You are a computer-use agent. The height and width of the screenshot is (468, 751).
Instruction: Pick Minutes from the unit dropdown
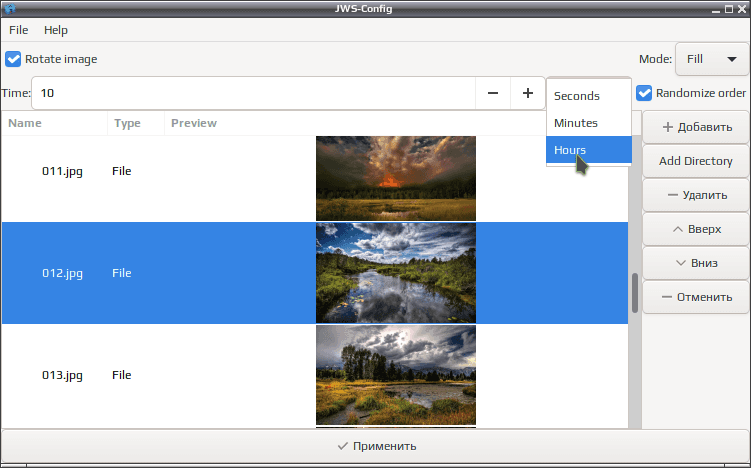(x=589, y=123)
